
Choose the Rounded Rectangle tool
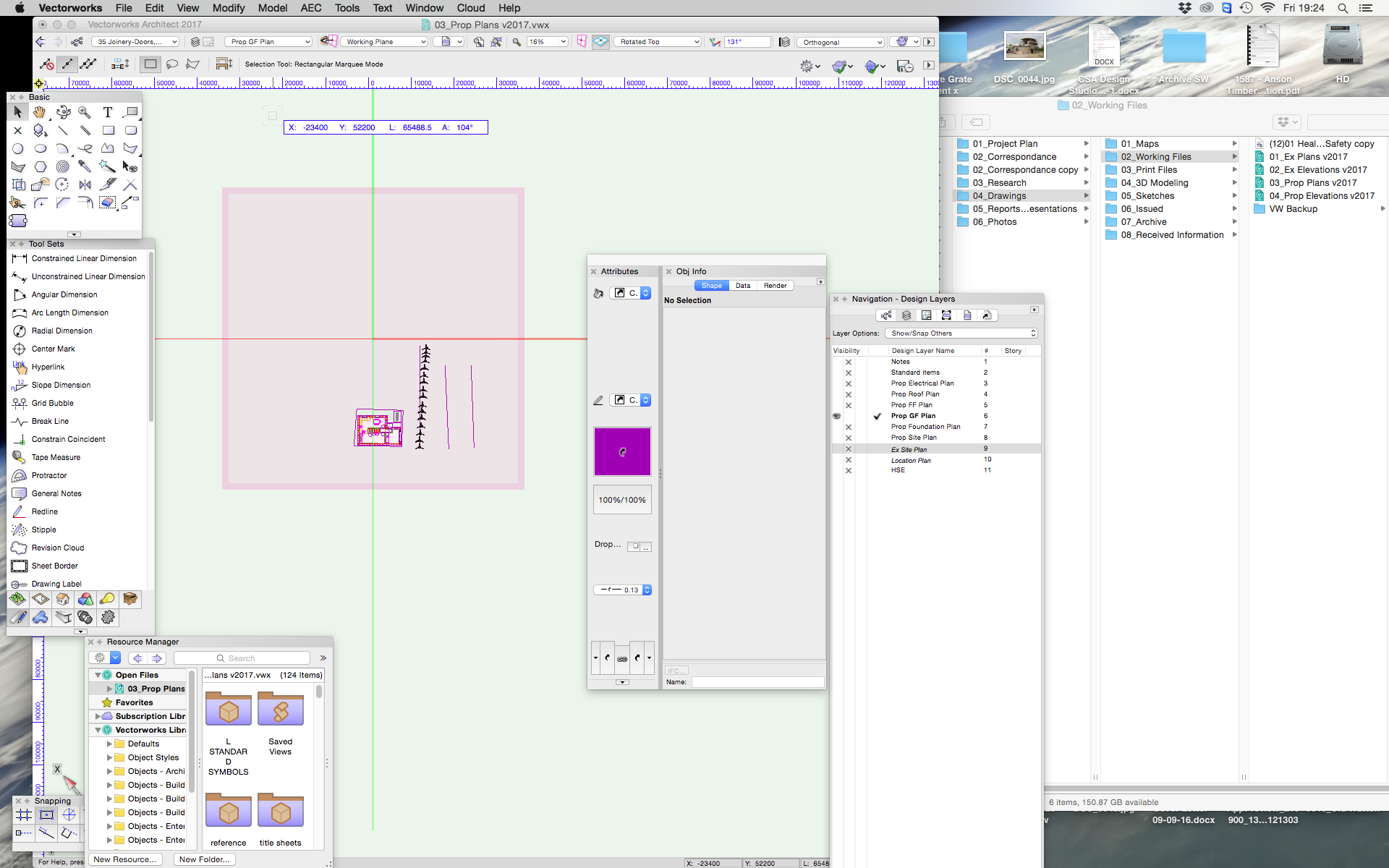[x=131, y=130]
